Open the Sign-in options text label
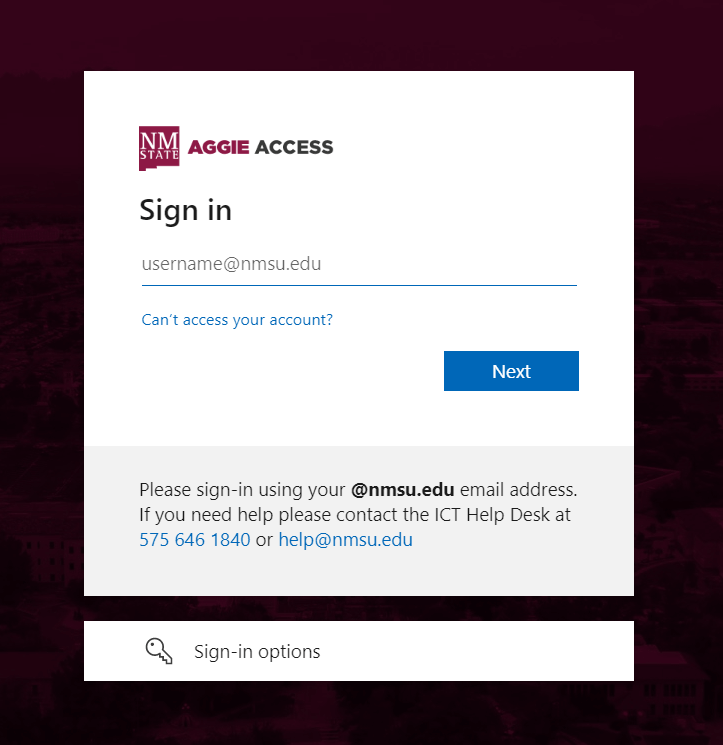This screenshot has height=745, width=723. click(257, 651)
